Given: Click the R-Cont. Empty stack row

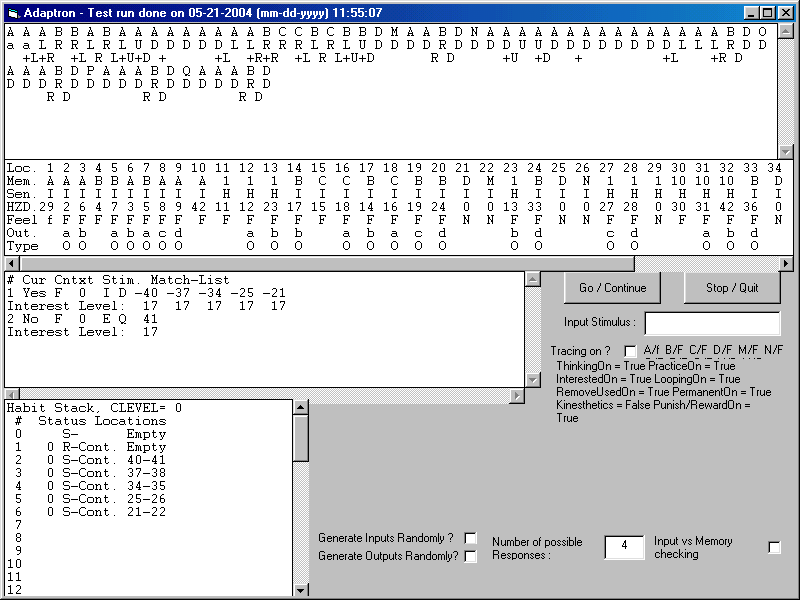Looking at the screenshot, I should pos(90,447).
